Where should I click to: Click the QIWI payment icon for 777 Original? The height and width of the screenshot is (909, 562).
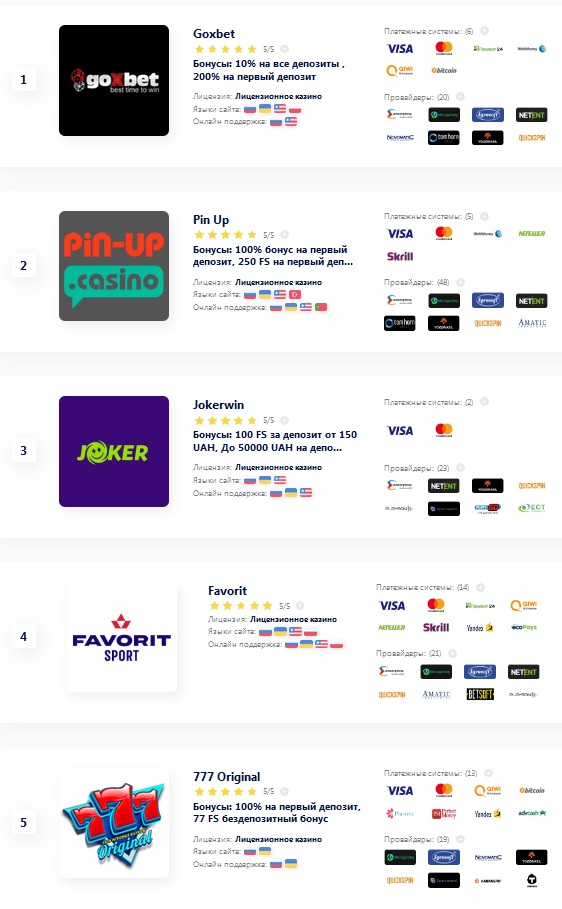coord(488,790)
